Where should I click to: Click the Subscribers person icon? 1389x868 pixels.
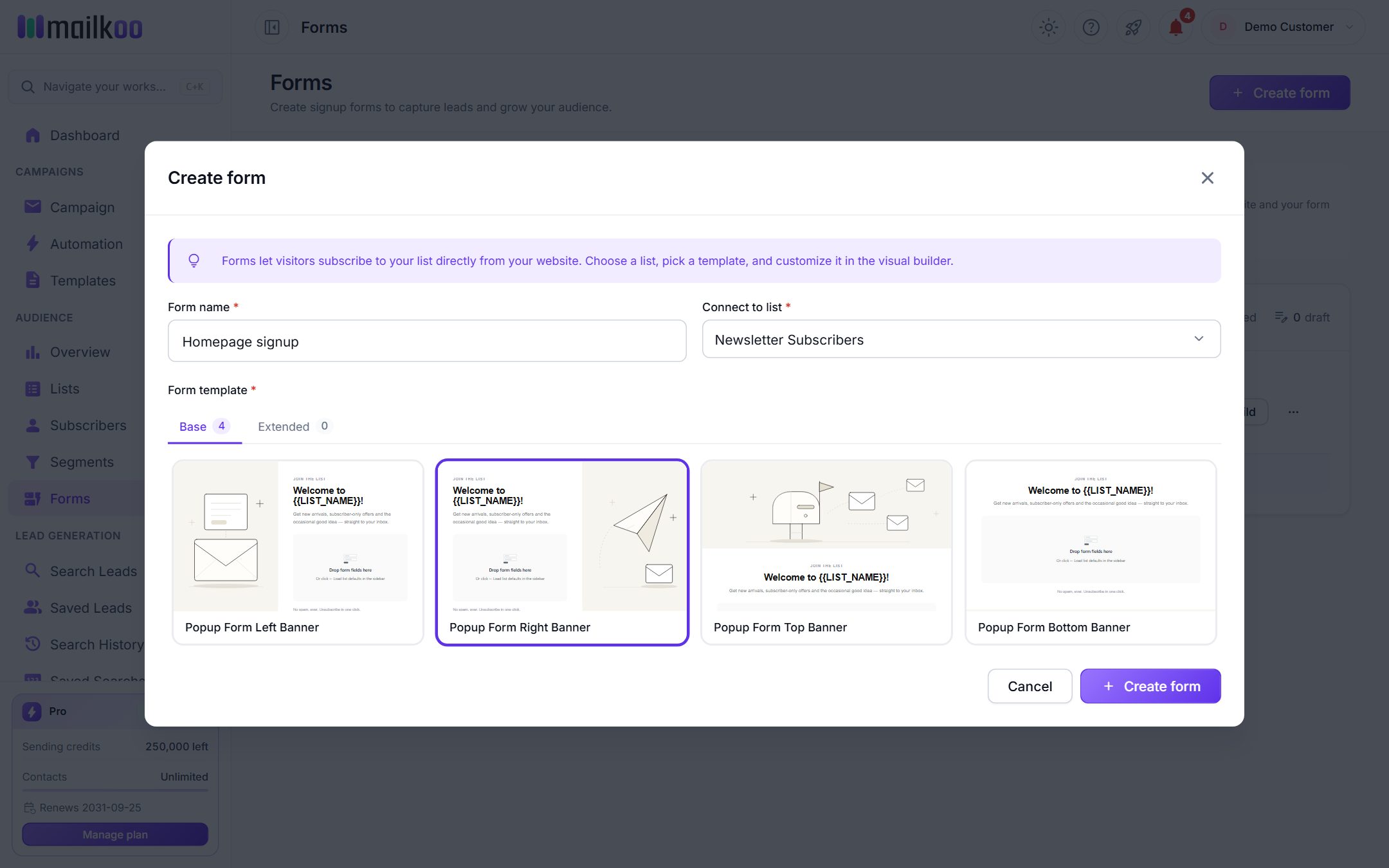coord(33,425)
